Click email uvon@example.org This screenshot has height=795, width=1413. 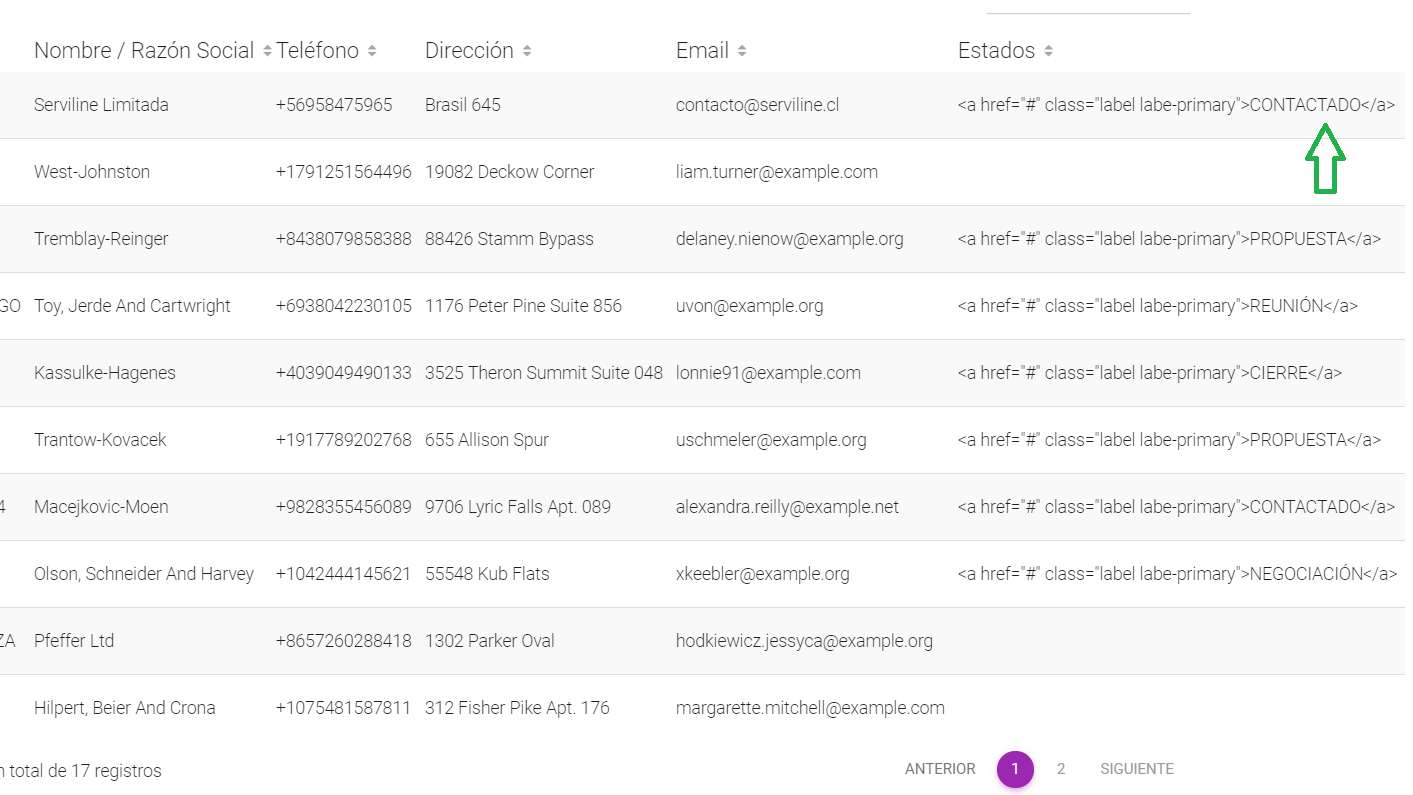(750, 306)
